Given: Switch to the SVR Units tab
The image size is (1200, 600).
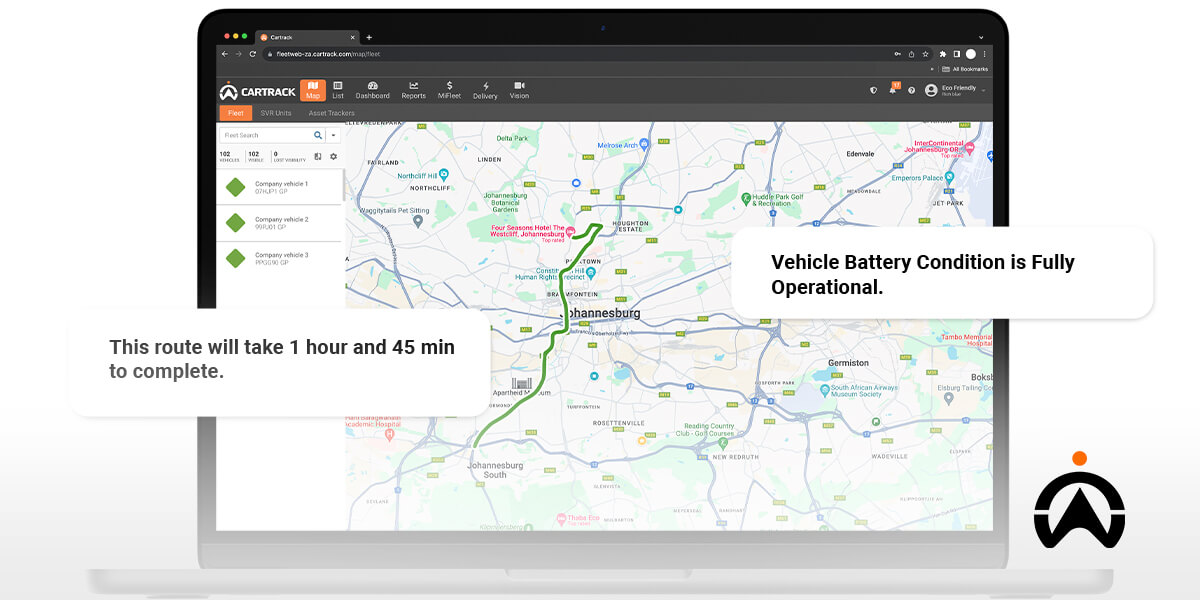Looking at the screenshot, I should pos(276,113).
